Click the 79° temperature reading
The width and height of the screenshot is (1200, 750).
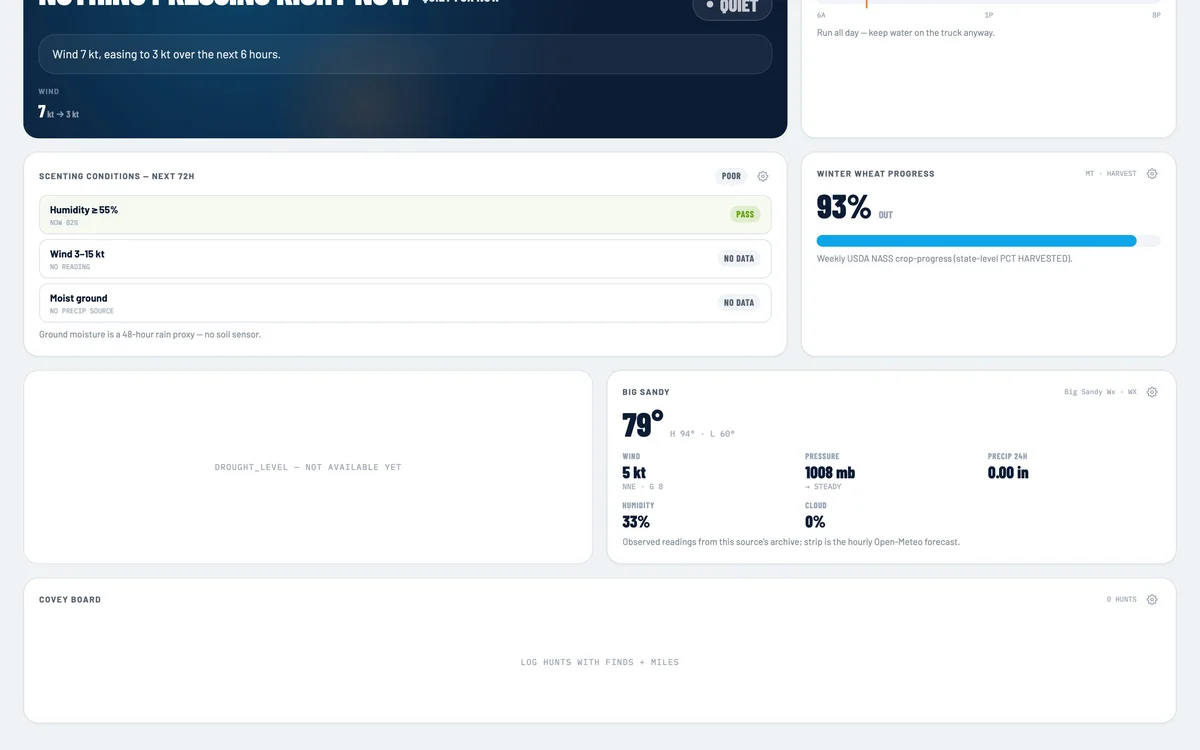pyautogui.click(x=643, y=425)
